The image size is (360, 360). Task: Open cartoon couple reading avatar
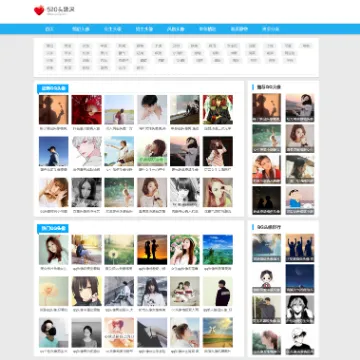tap(185, 291)
